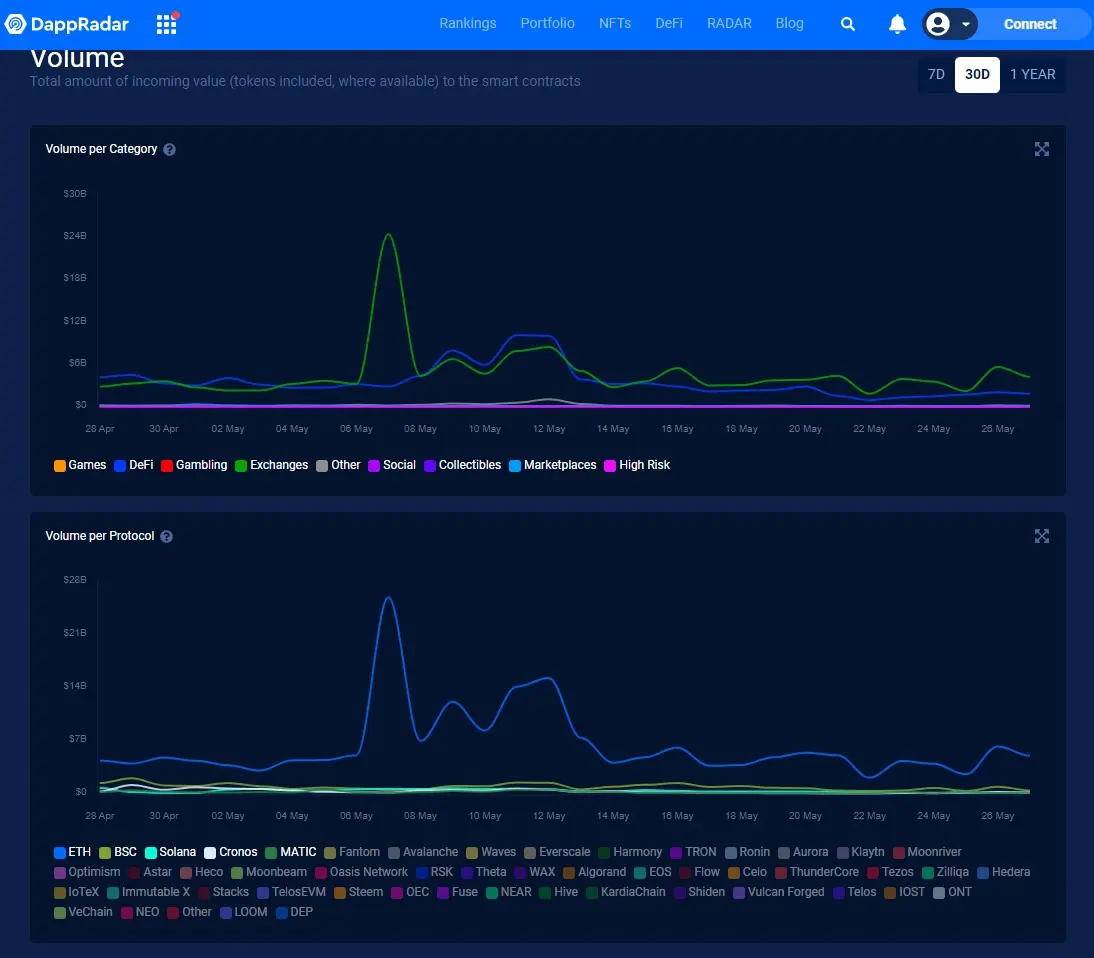Toggle the TRON protocol legend

click(694, 853)
